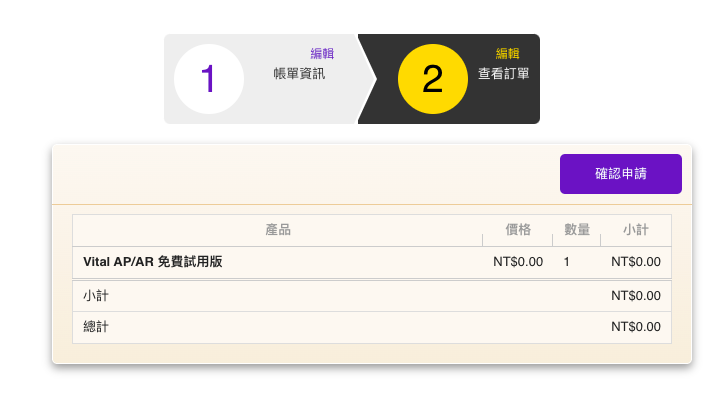Click the 總計 row label
The height and width of the screenshot is (409, 719).
point(96,327)
